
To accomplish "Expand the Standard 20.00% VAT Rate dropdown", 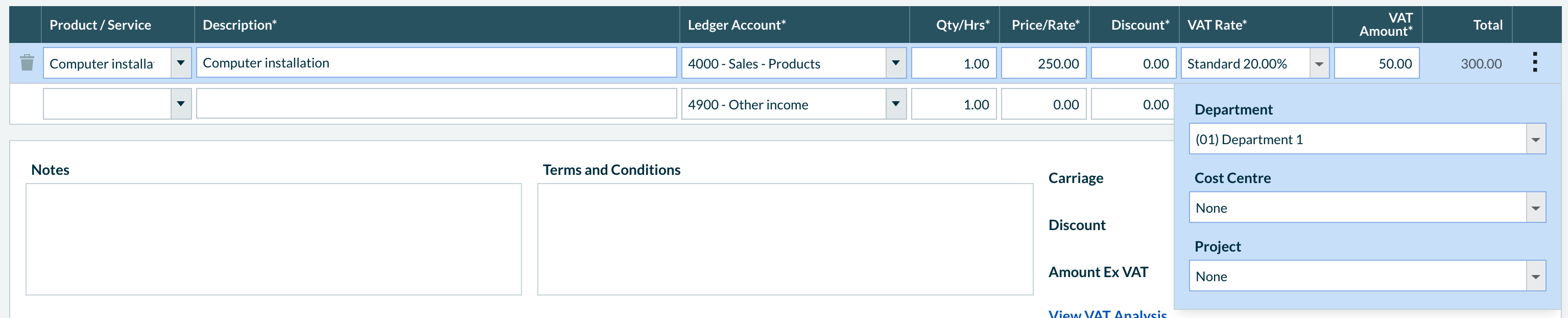I will tap(1318, 63).
